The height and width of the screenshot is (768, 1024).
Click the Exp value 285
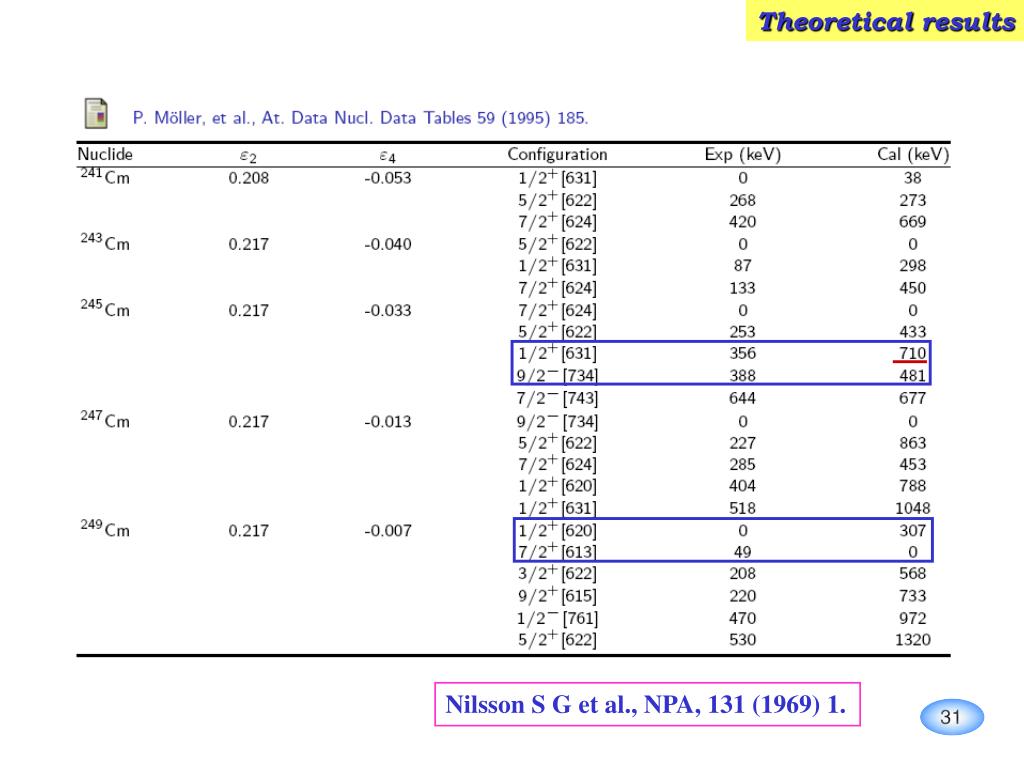point(743,464)
